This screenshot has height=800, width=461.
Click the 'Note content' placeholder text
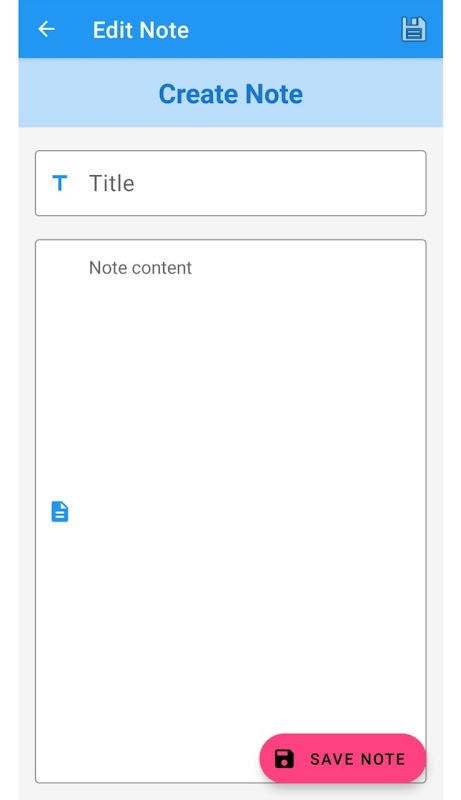pos(140,268)
